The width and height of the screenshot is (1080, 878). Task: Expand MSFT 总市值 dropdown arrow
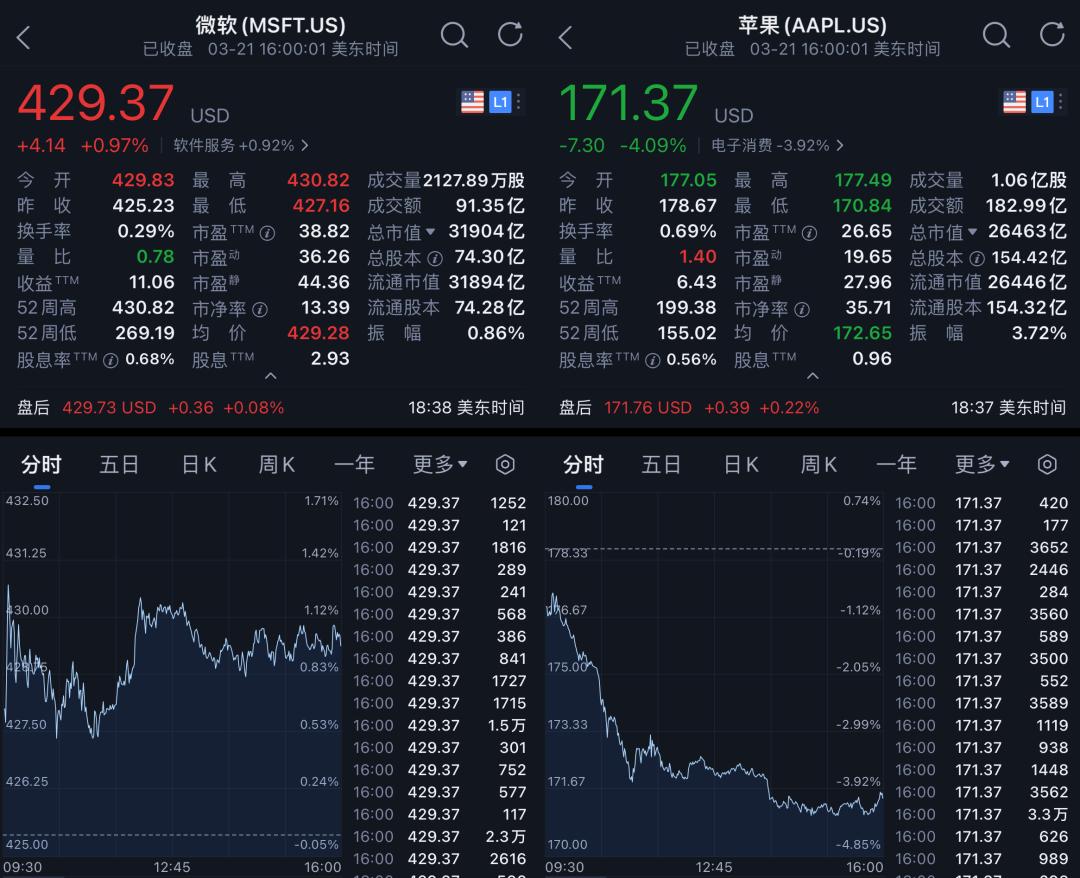click(x=430, y=232)
